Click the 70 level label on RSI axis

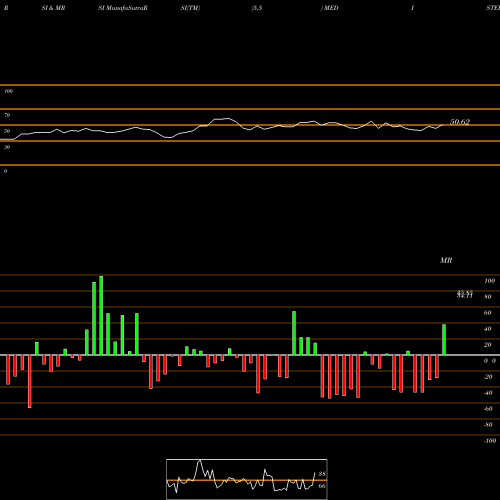(x=7, y=115)
